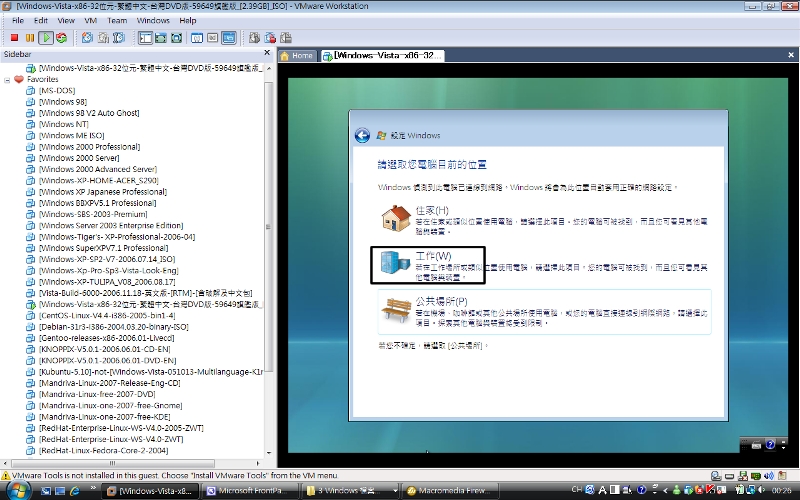800x500 pixels.
Task: Switch to Macromedia Fireworks taskbar button
Action: (x=450, y=491)
